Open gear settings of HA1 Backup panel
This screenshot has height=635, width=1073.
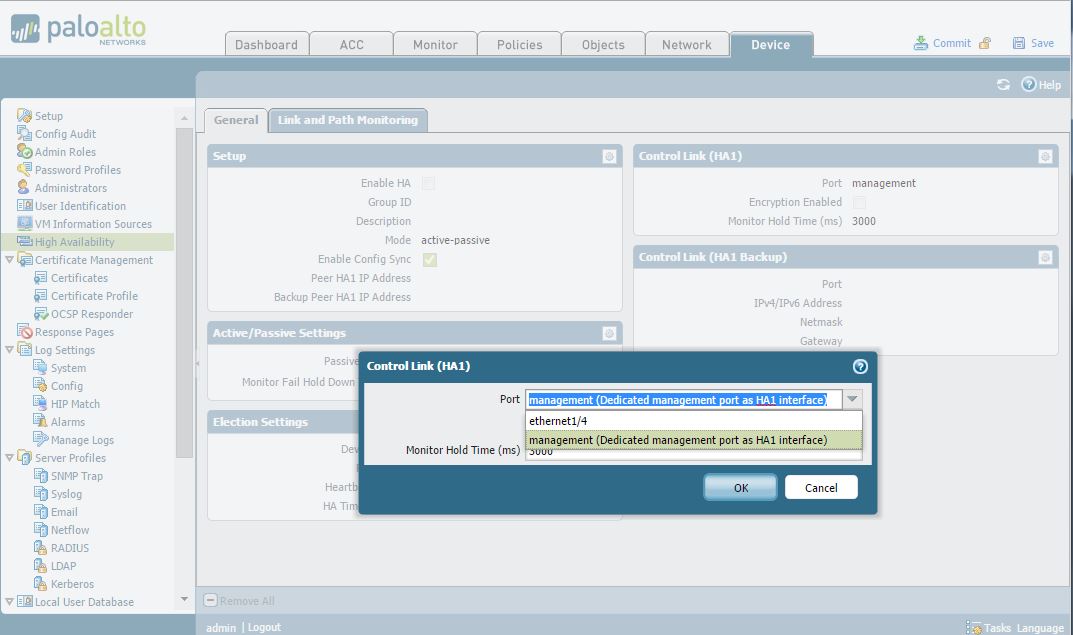[x=1045, y=257]
